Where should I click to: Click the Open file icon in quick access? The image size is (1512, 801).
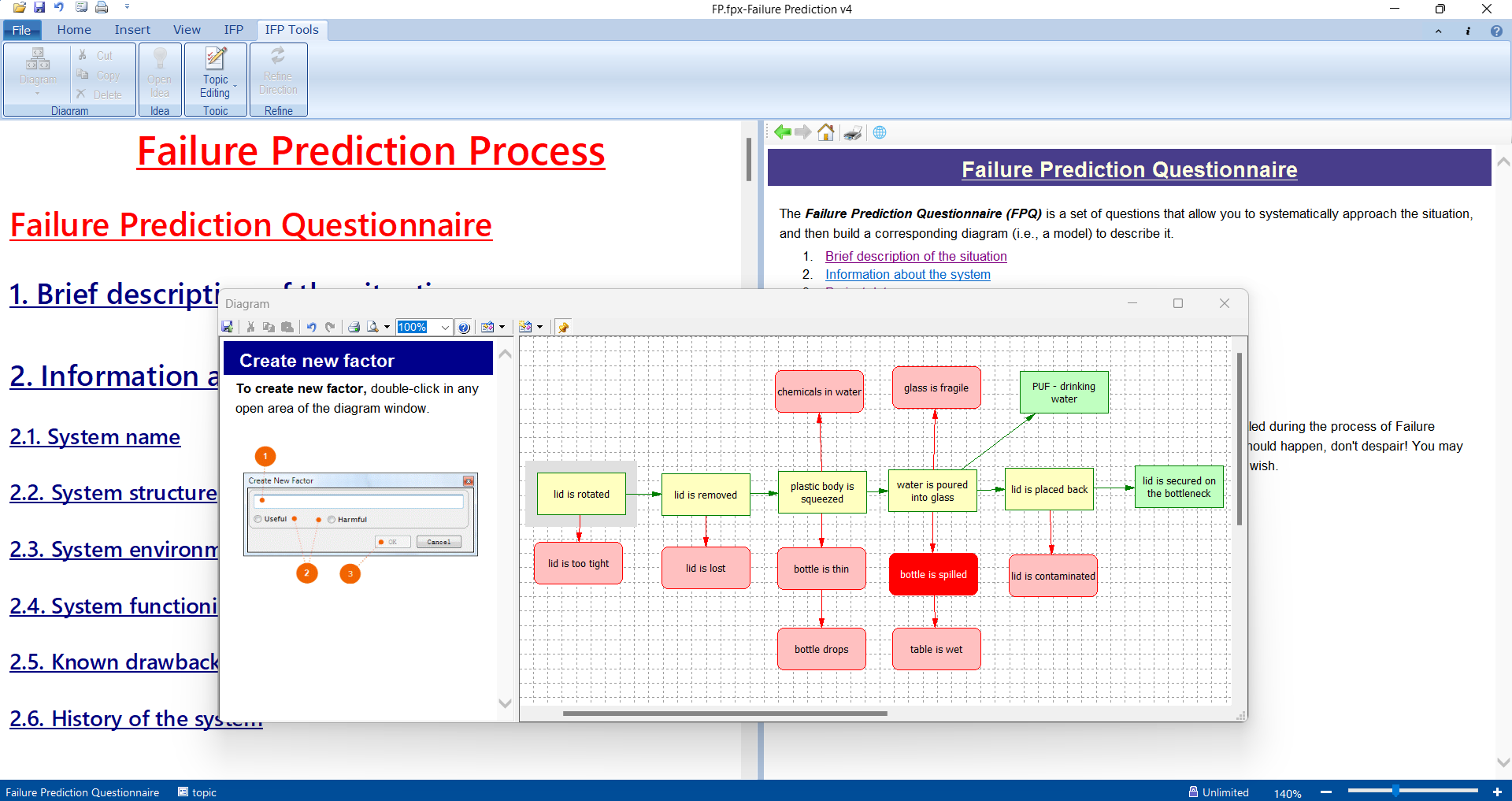(x=19, y=8)
